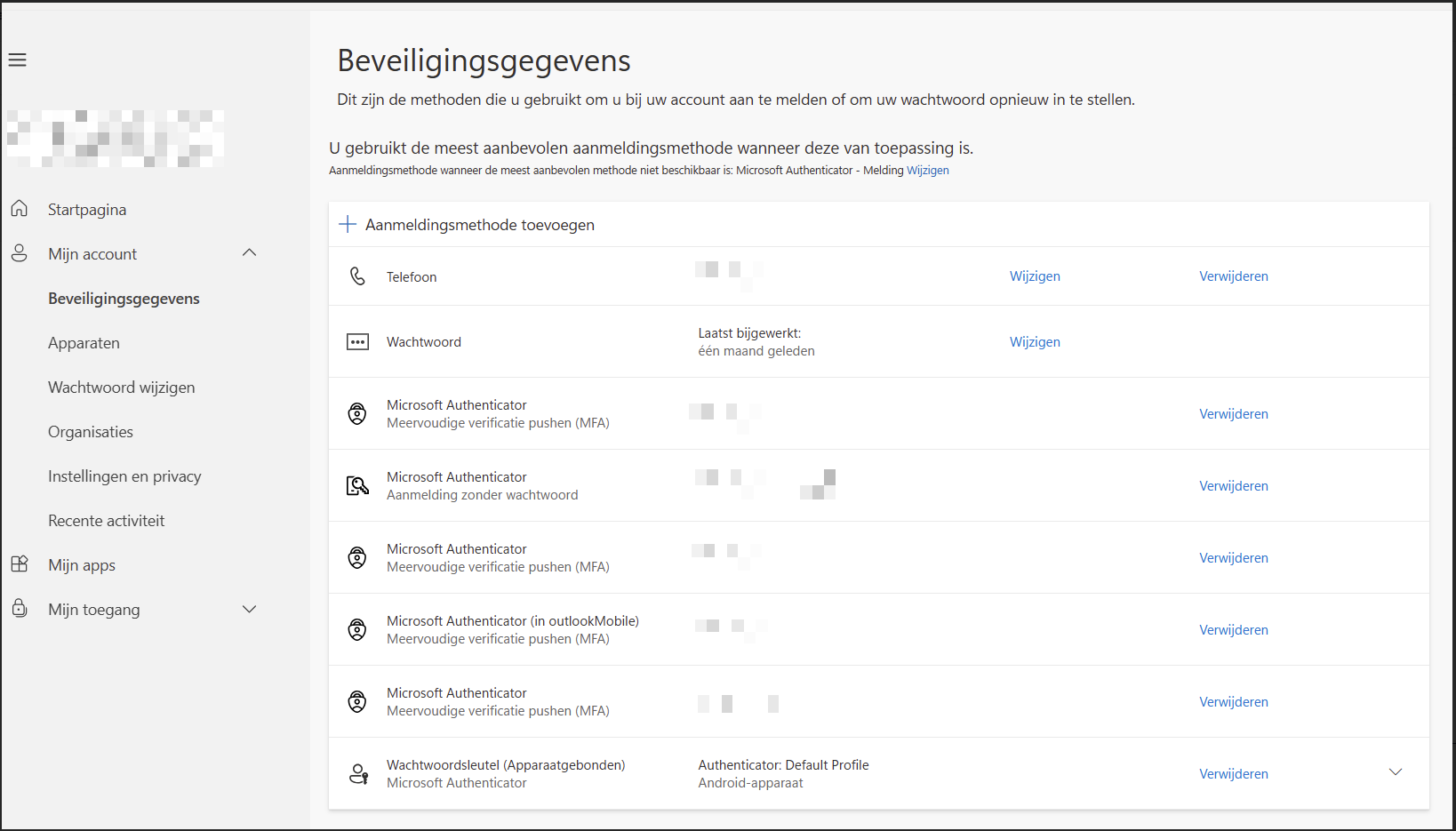
Task: Open the hamburger navigation menu
Action: pos(18,60)
